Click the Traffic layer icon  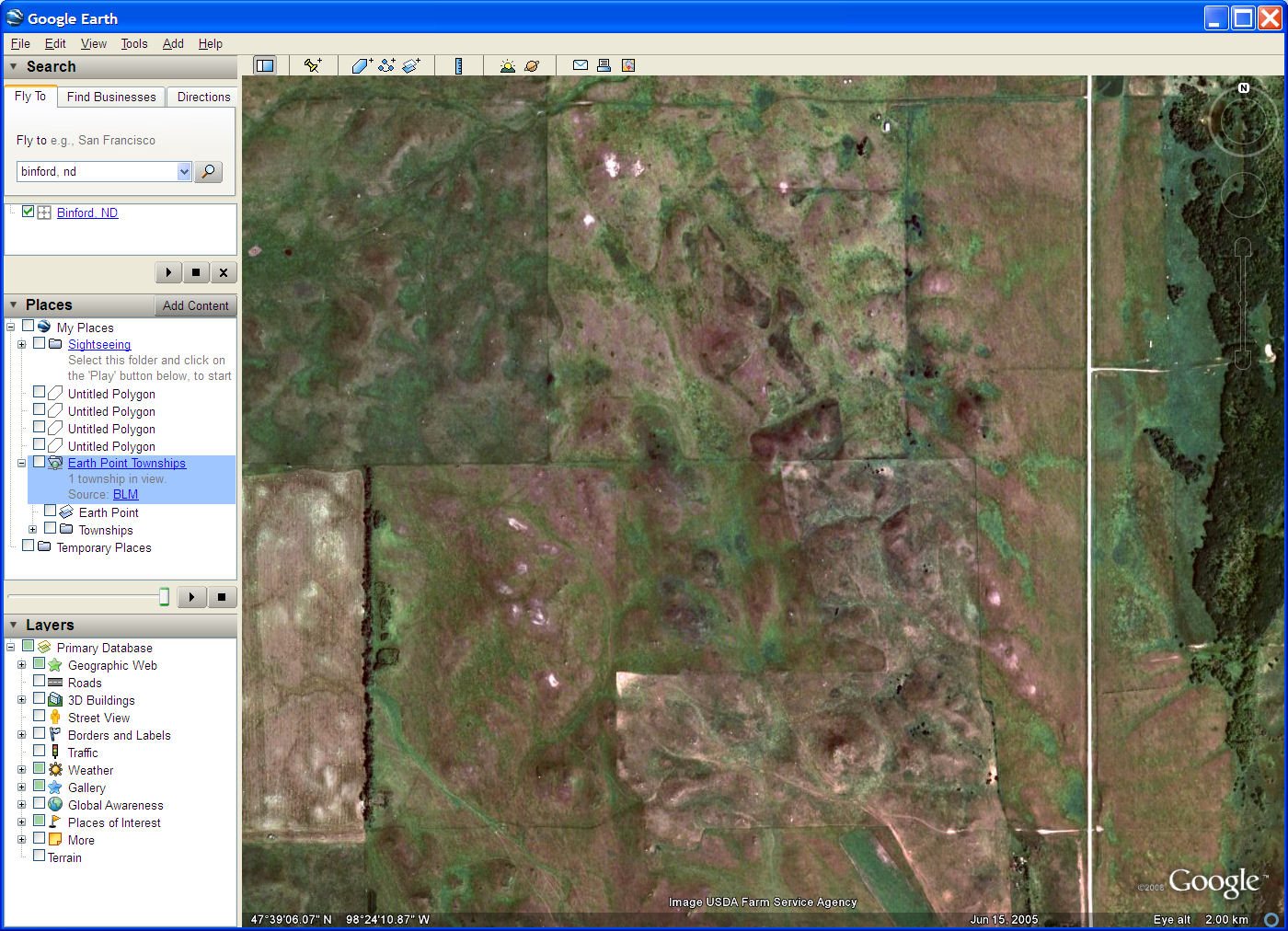[x=55, y=753]
